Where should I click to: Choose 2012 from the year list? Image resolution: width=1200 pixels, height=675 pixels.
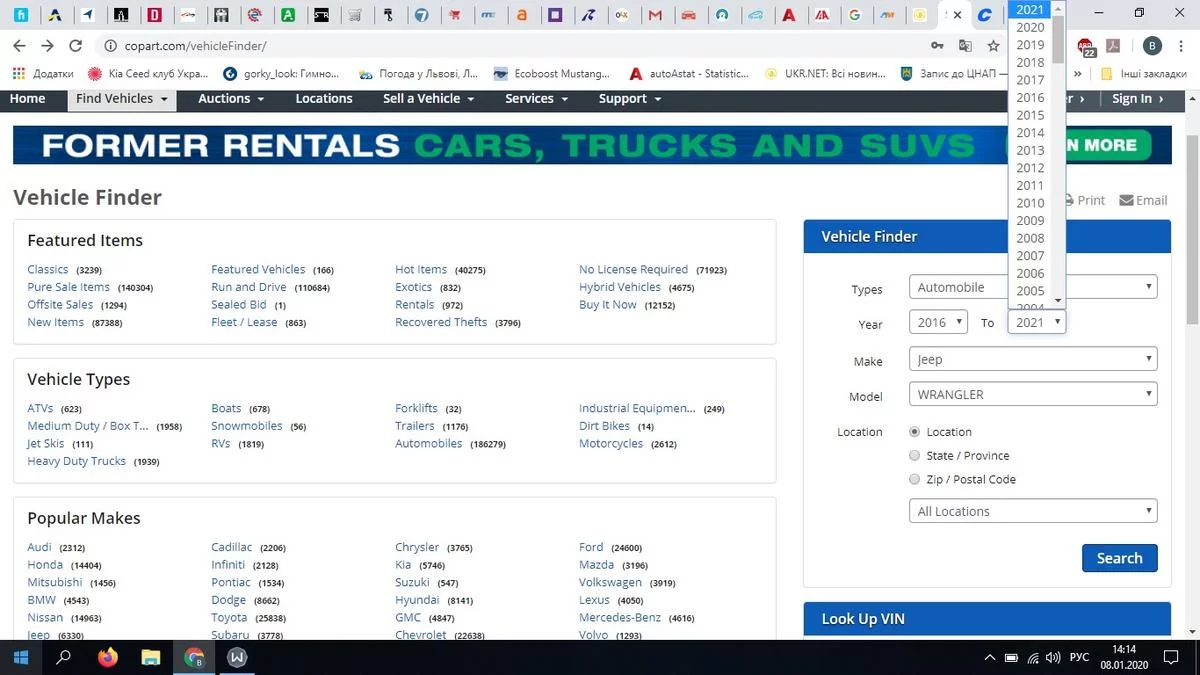point(1029,168)
